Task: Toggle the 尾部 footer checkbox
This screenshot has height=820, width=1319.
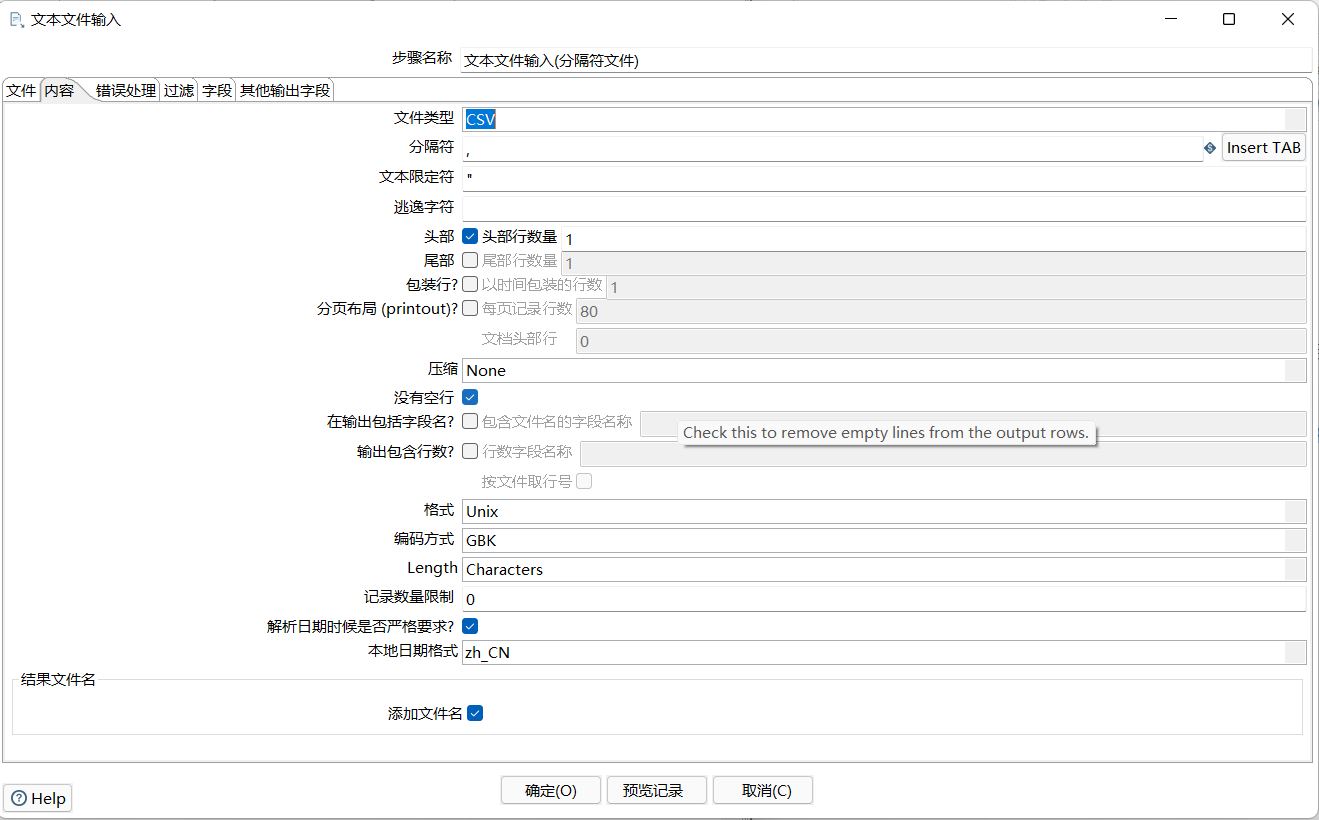Action: (x=470, y=260)
